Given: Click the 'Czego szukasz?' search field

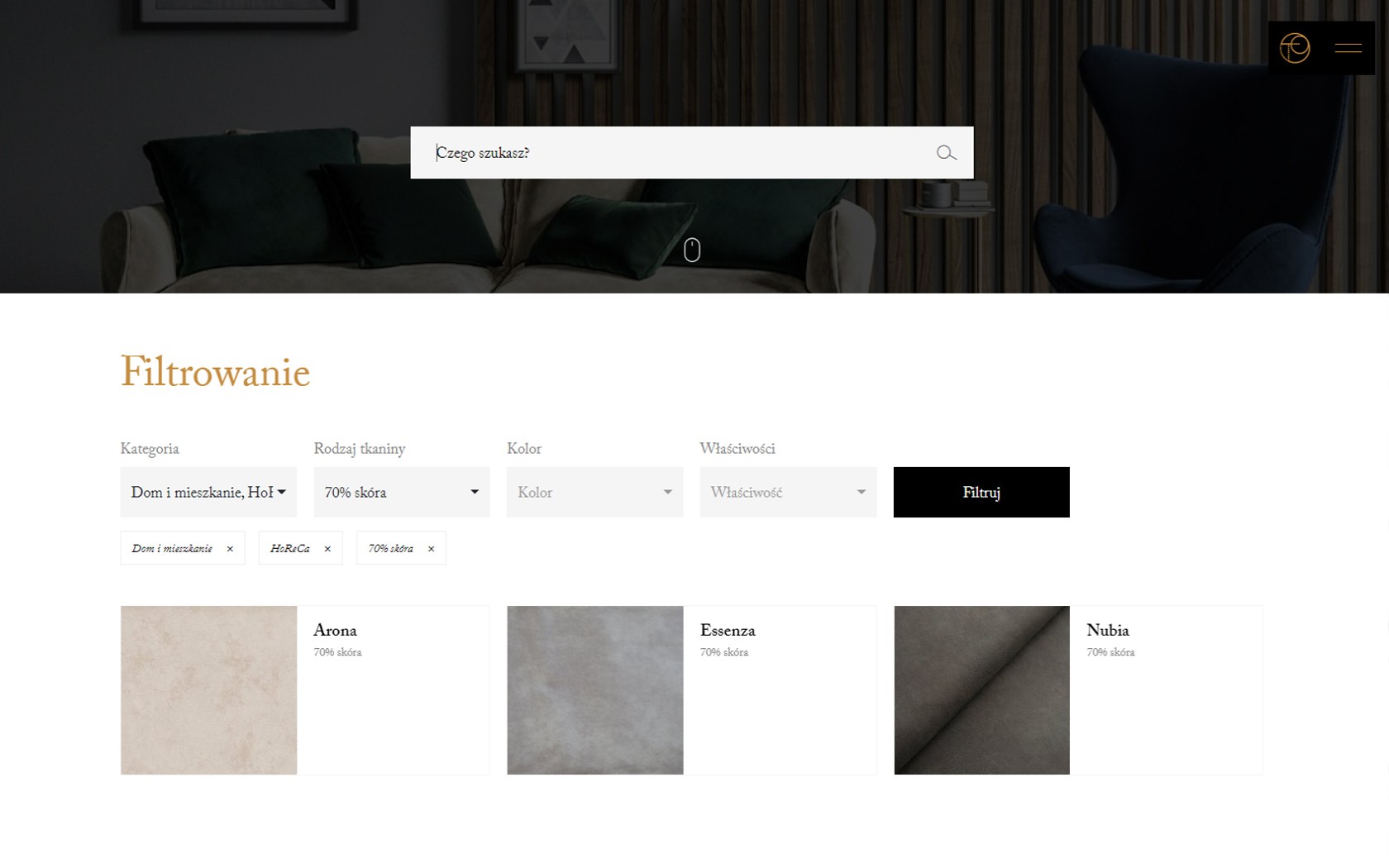Looking at the screenshot, I should (x=678, y=153).
